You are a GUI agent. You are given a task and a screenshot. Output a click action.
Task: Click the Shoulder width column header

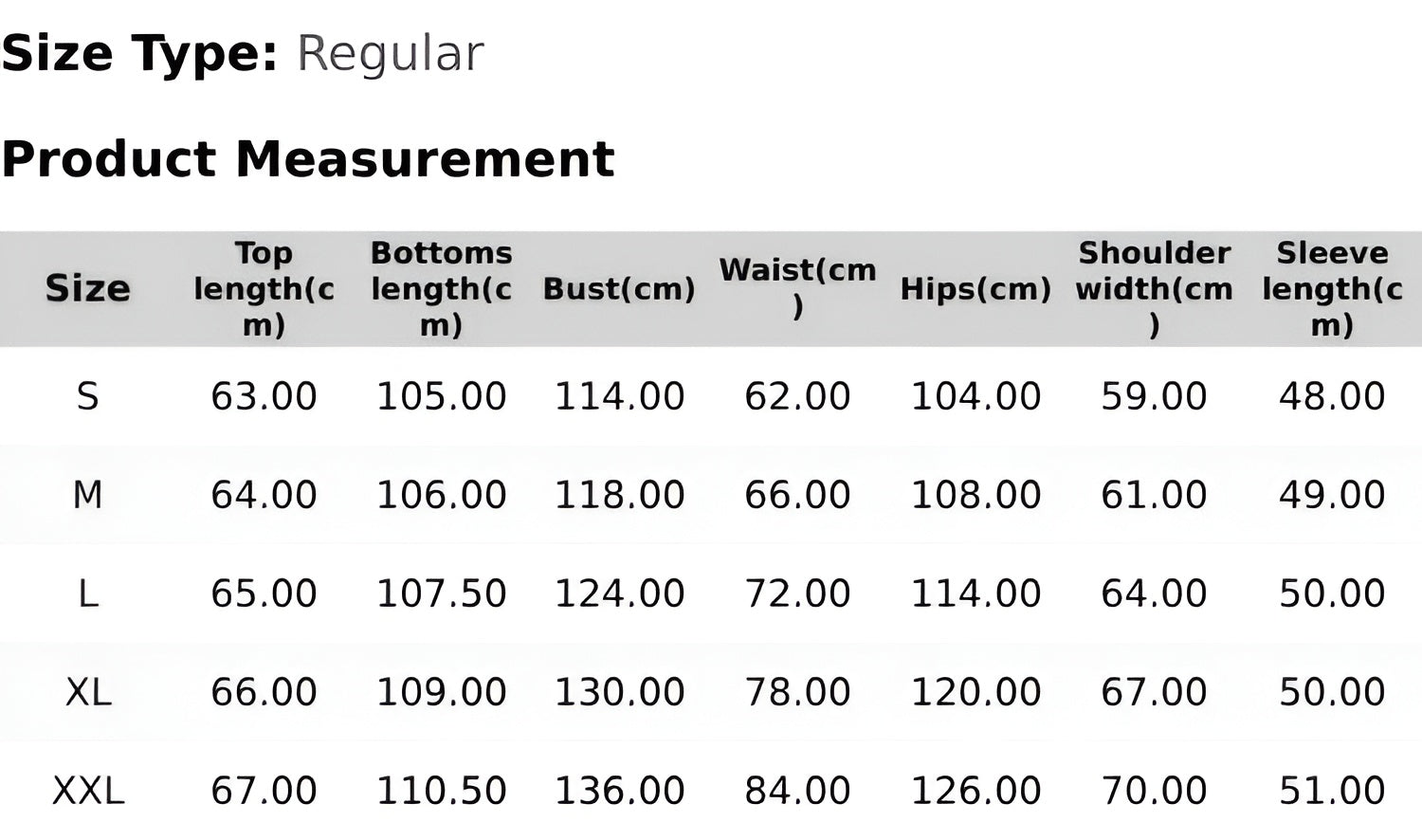point(1154,288)
